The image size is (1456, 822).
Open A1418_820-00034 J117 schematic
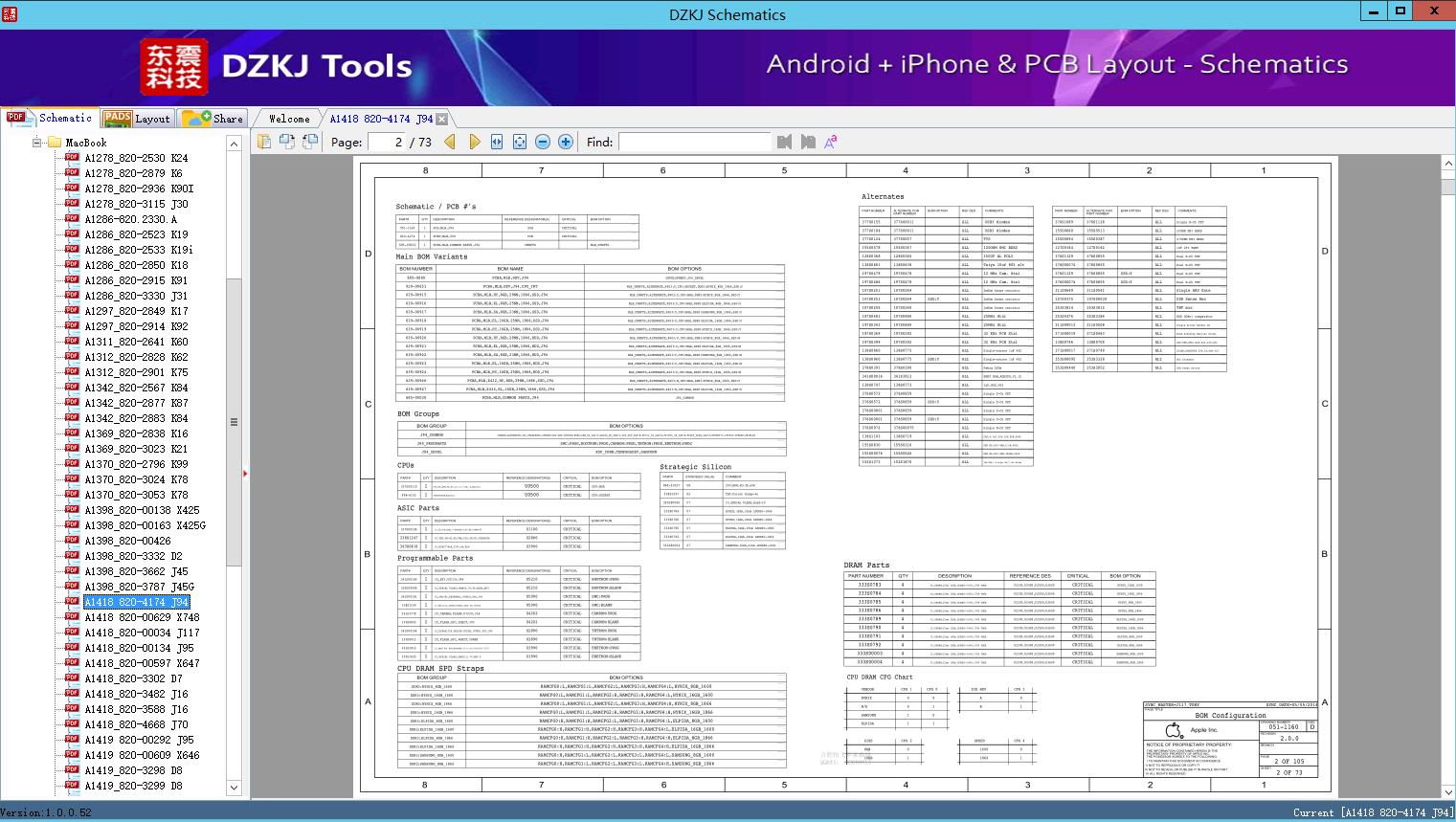click(x=142, y=633)
